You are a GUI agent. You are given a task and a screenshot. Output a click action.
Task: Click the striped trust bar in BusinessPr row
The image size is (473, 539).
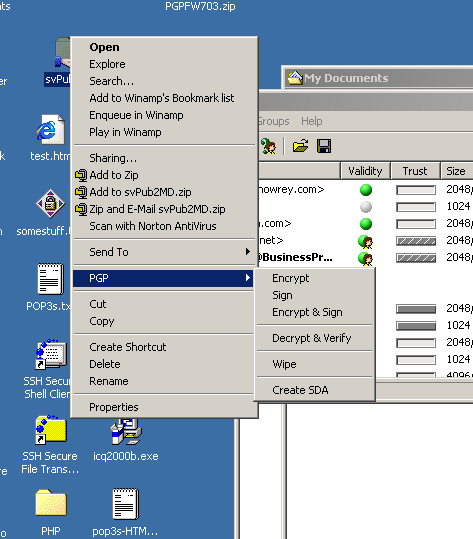point(416,258)
